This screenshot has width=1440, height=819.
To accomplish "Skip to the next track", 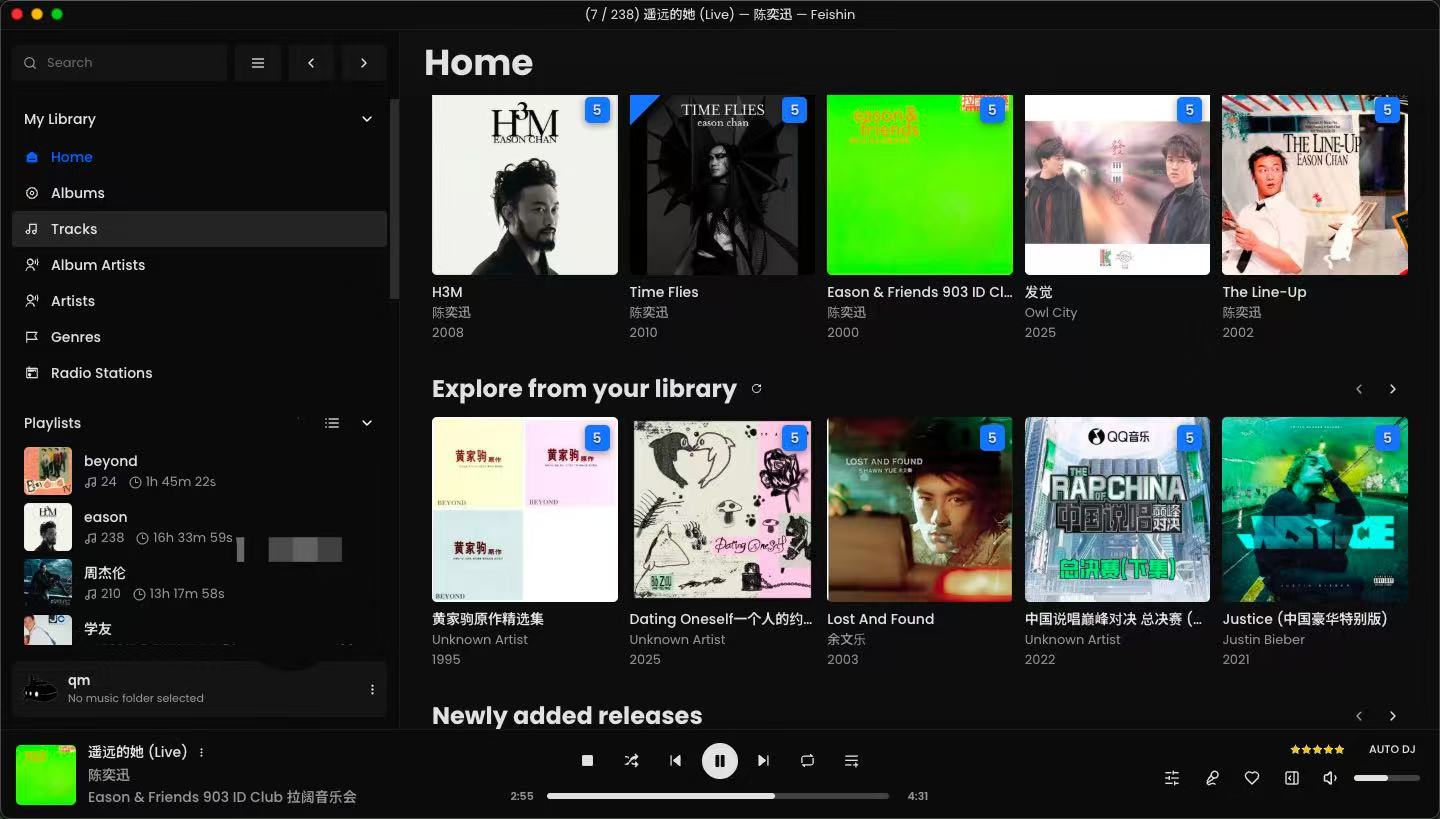I will click(x=764, y=761).
